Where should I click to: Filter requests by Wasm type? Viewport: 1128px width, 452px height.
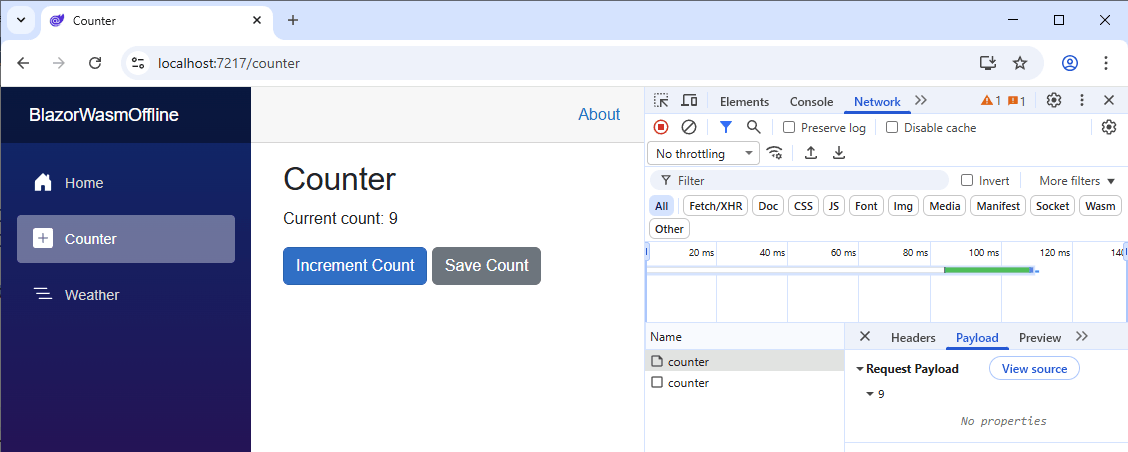point(1100,207)
